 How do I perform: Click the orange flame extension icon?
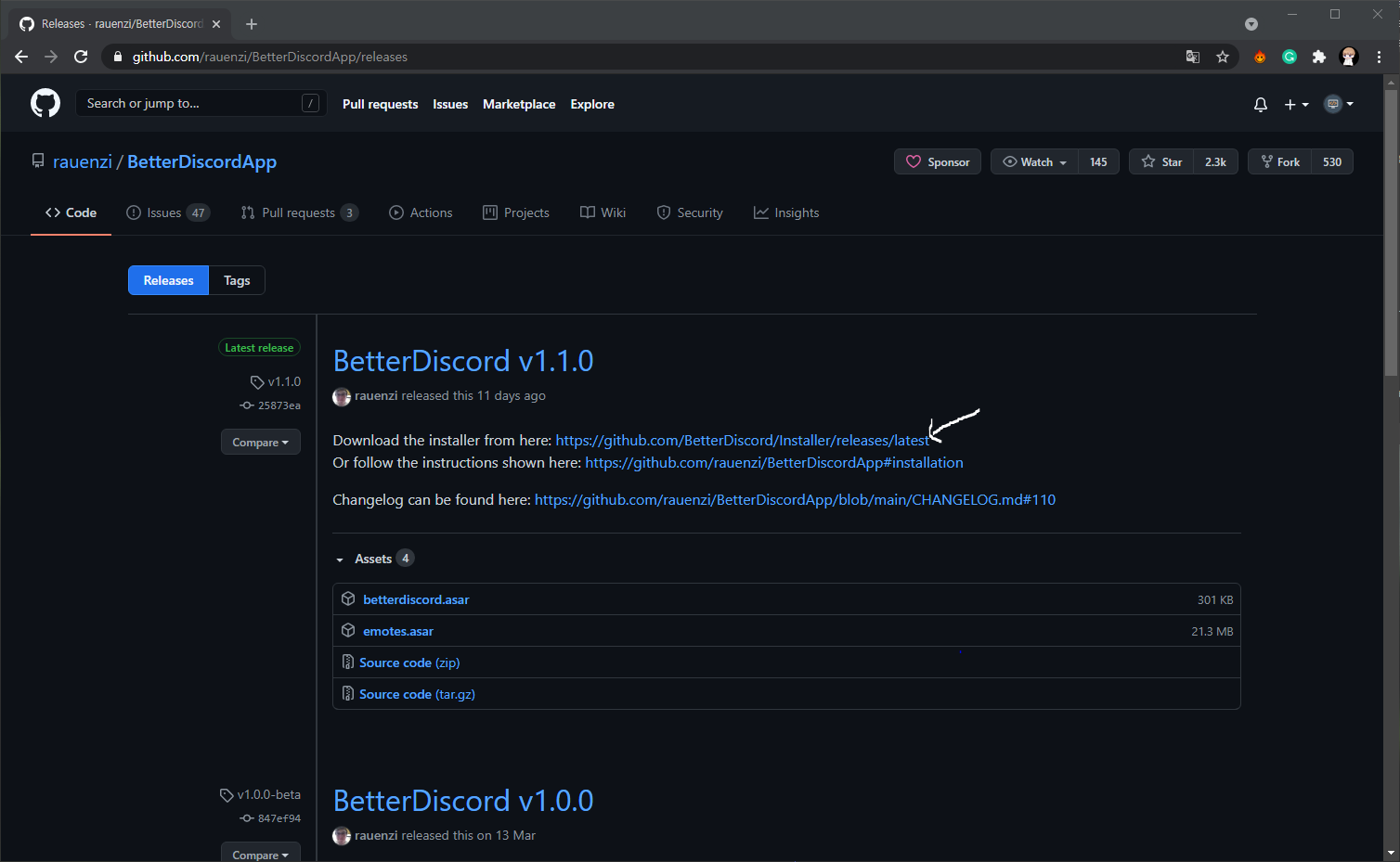click(x=1260, y=57)
